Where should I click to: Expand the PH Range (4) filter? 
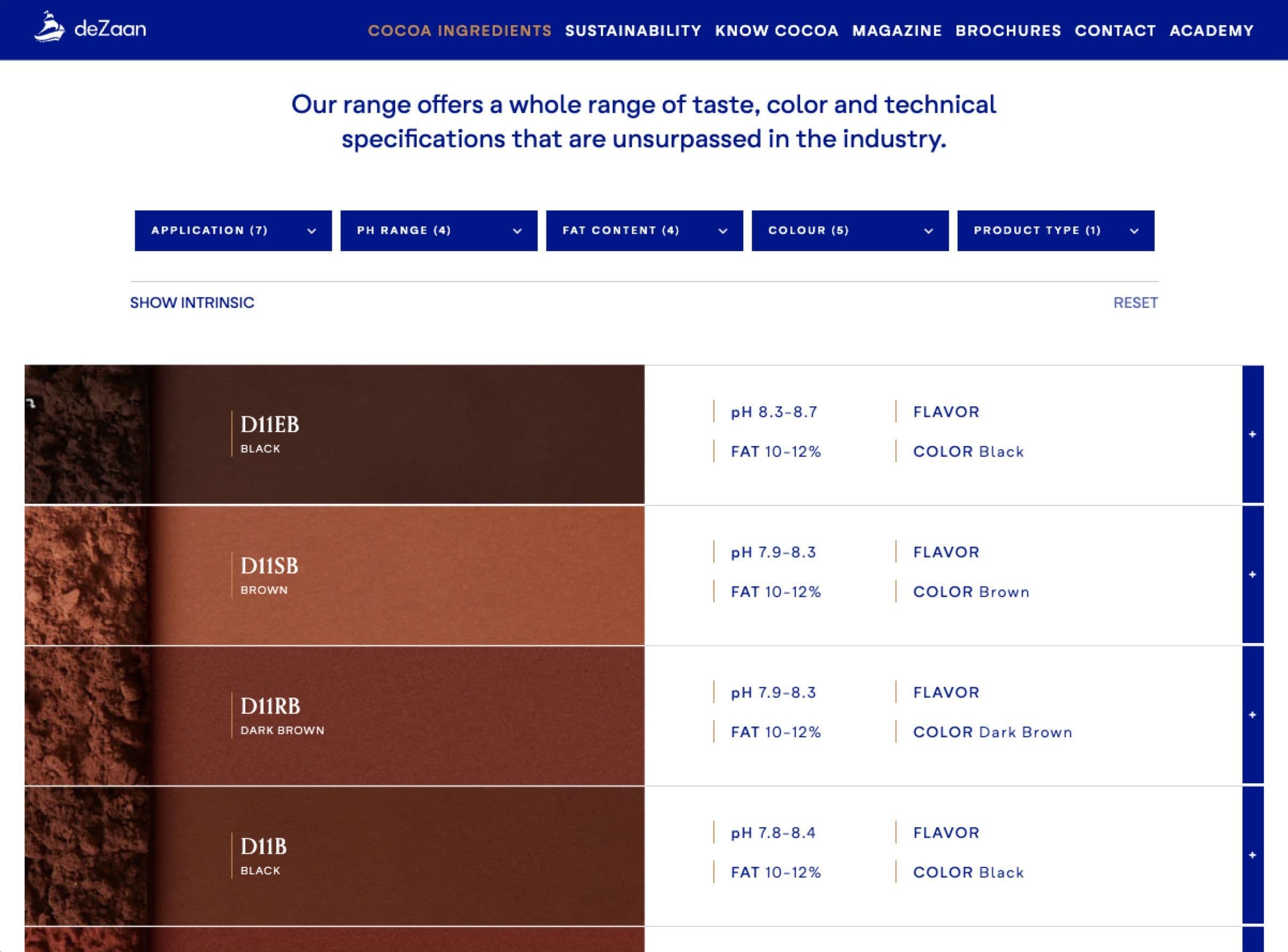pyautogui.click(x=439, y=231)
